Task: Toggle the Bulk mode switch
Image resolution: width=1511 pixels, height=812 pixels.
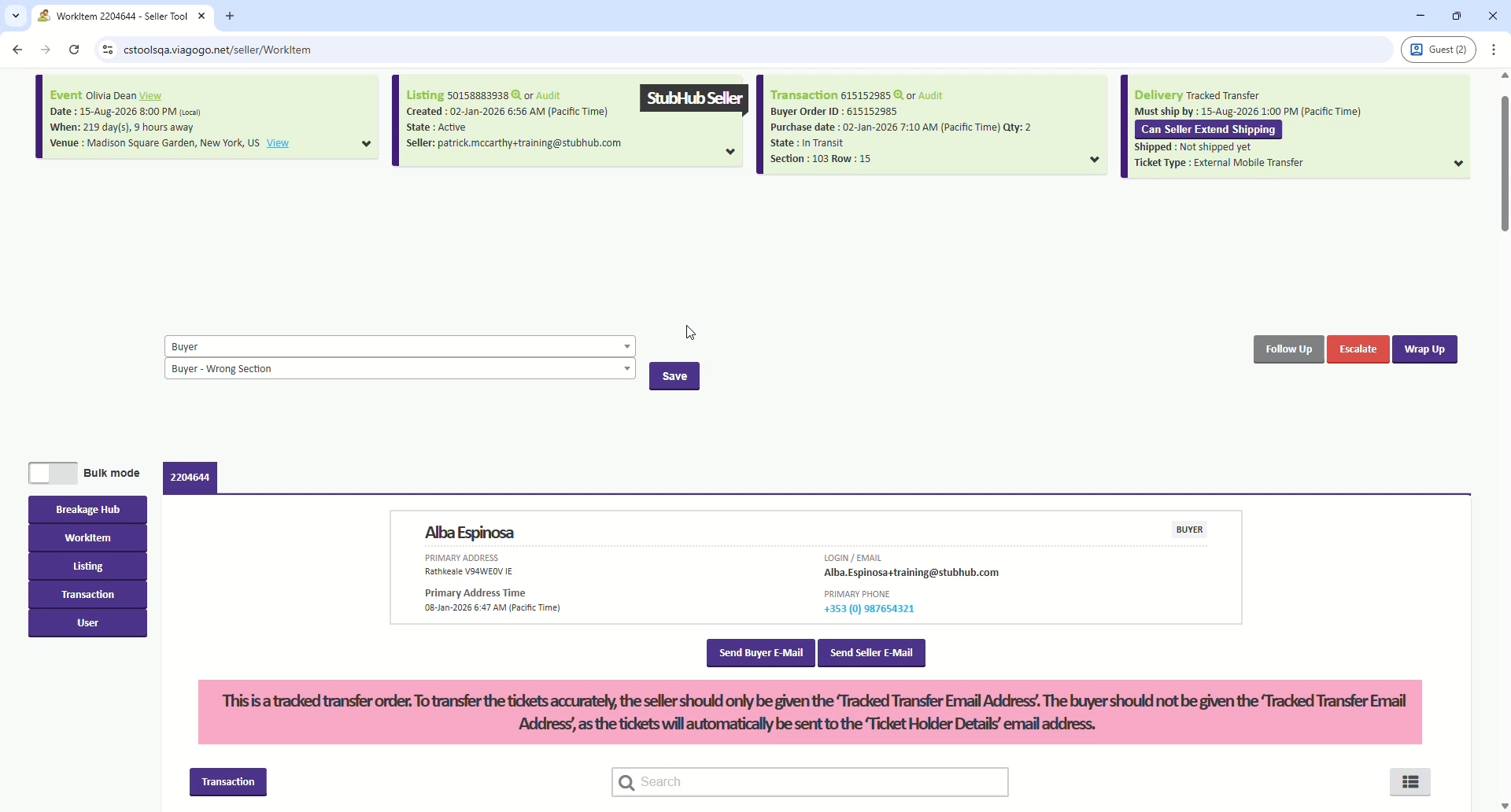Action: [x=53, y=473]
